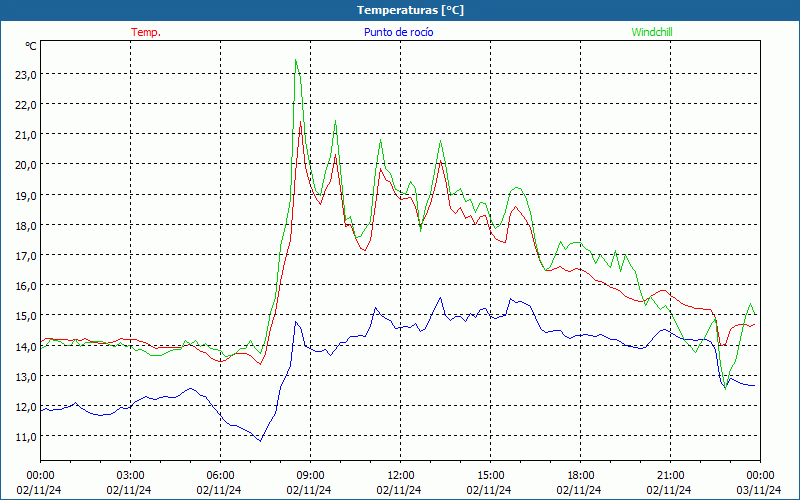The width and height of the screenshot is (800, 500).
Task: Click the 20,0 y-axis value
Action: (x=24, y=165)
